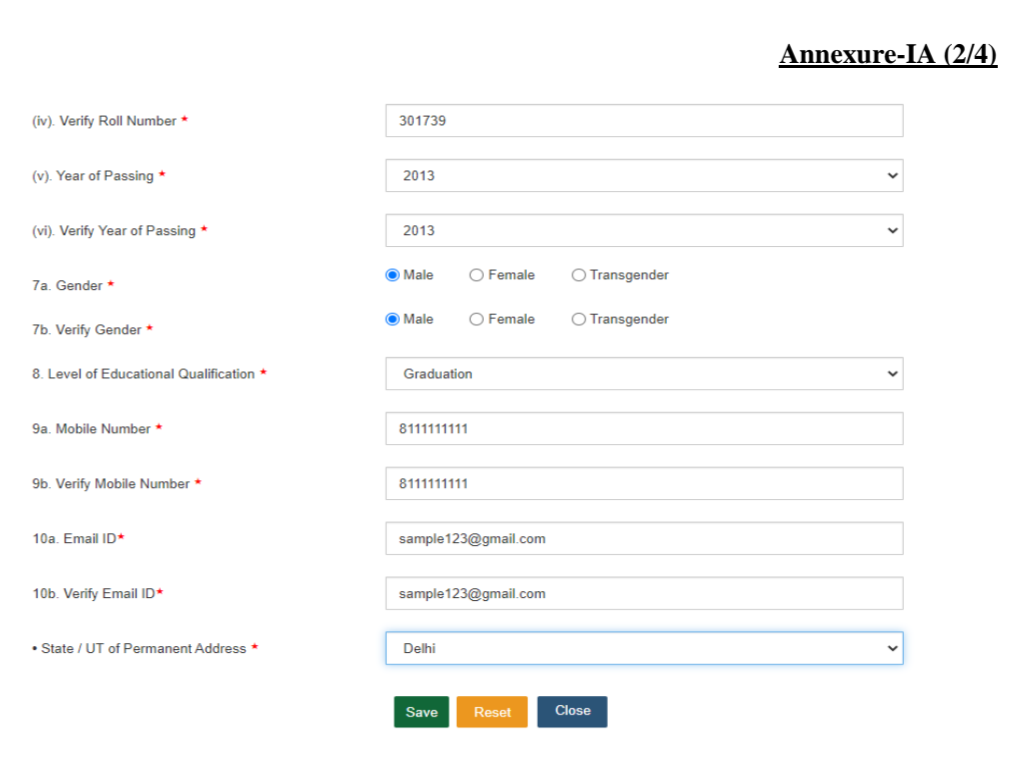This screenshot has width=1010, height=763.
Task: Select Male in Verify Gender row
Action: (393, 319)
